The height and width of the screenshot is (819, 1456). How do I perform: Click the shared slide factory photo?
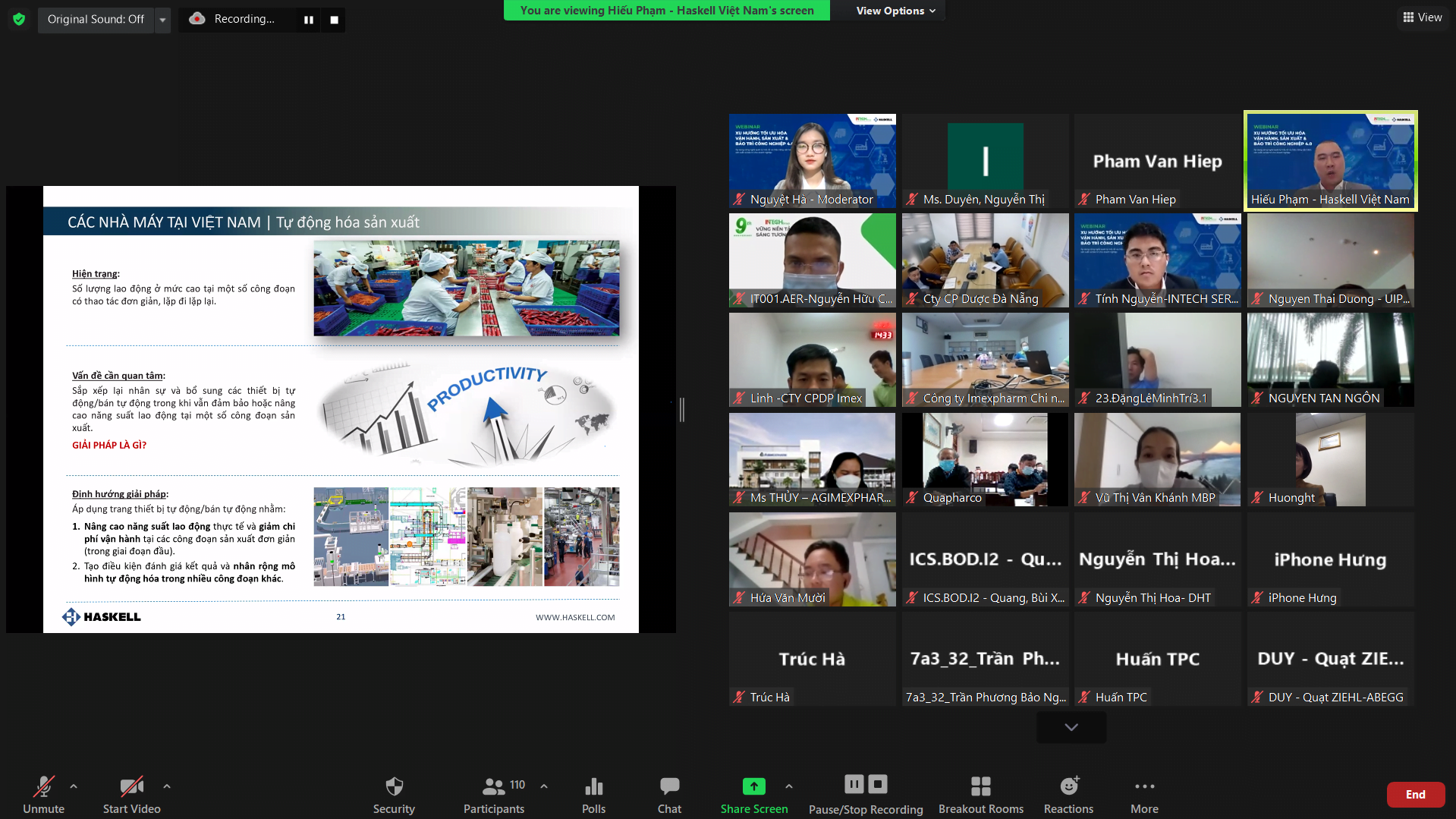click(x=467, y=288)
